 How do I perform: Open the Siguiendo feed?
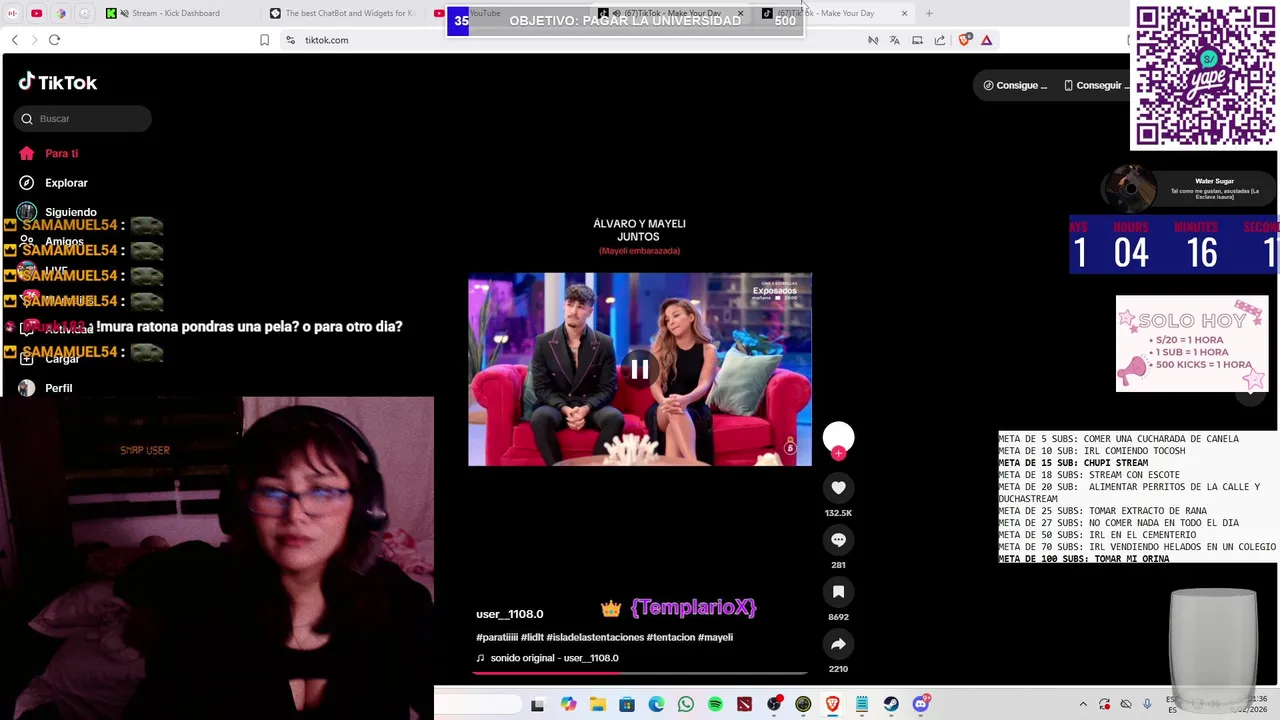point(58,212)
